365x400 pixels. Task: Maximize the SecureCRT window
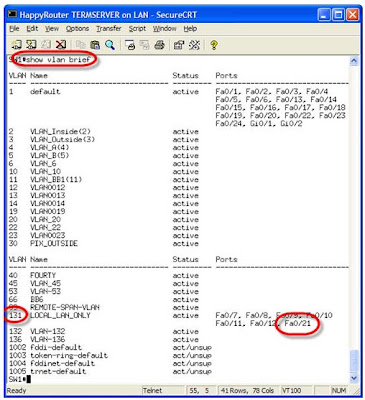[x=338, y=15]
